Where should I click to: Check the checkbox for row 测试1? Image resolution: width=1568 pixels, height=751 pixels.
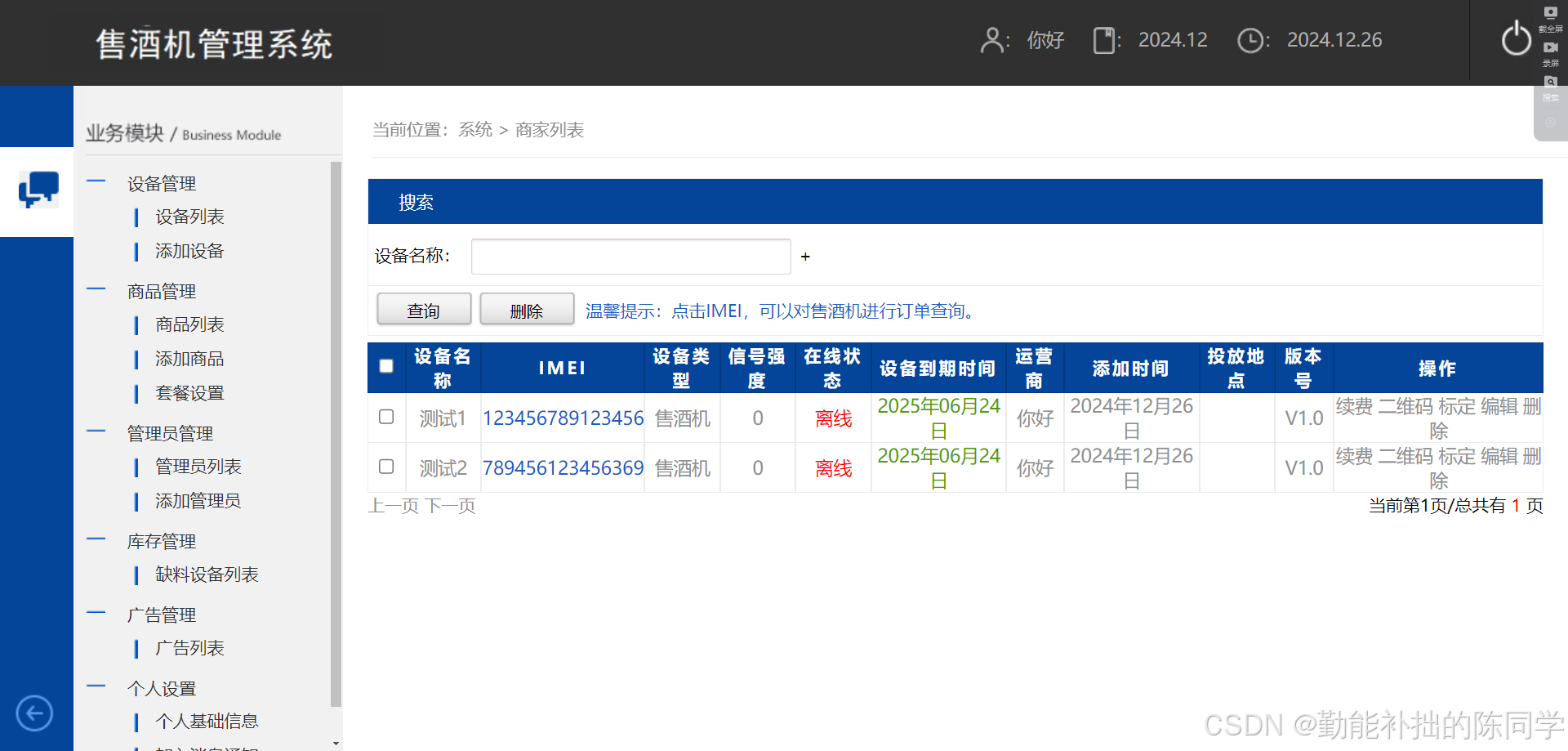[x=386, y=417]
